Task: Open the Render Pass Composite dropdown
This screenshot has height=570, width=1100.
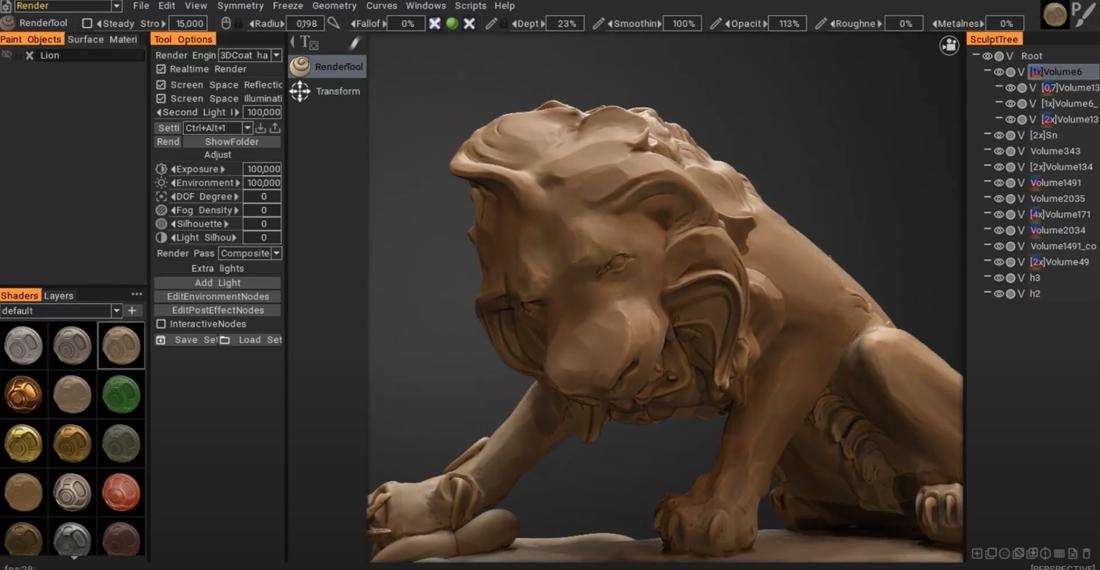Action: pyautogui.click(x=250, y=254)
